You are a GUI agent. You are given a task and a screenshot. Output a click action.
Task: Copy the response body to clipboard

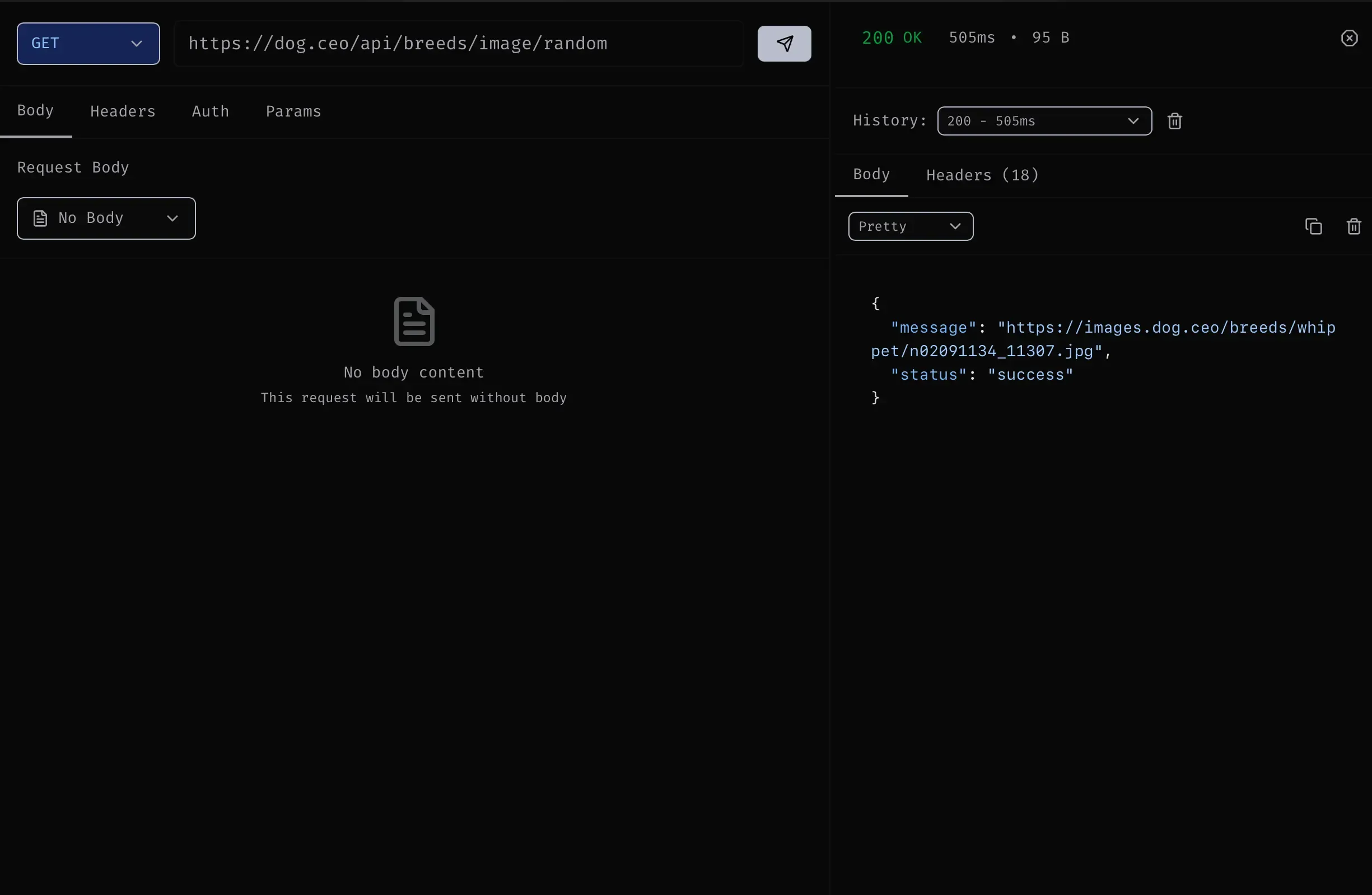pyautogui.click(x=1313, y=226)
